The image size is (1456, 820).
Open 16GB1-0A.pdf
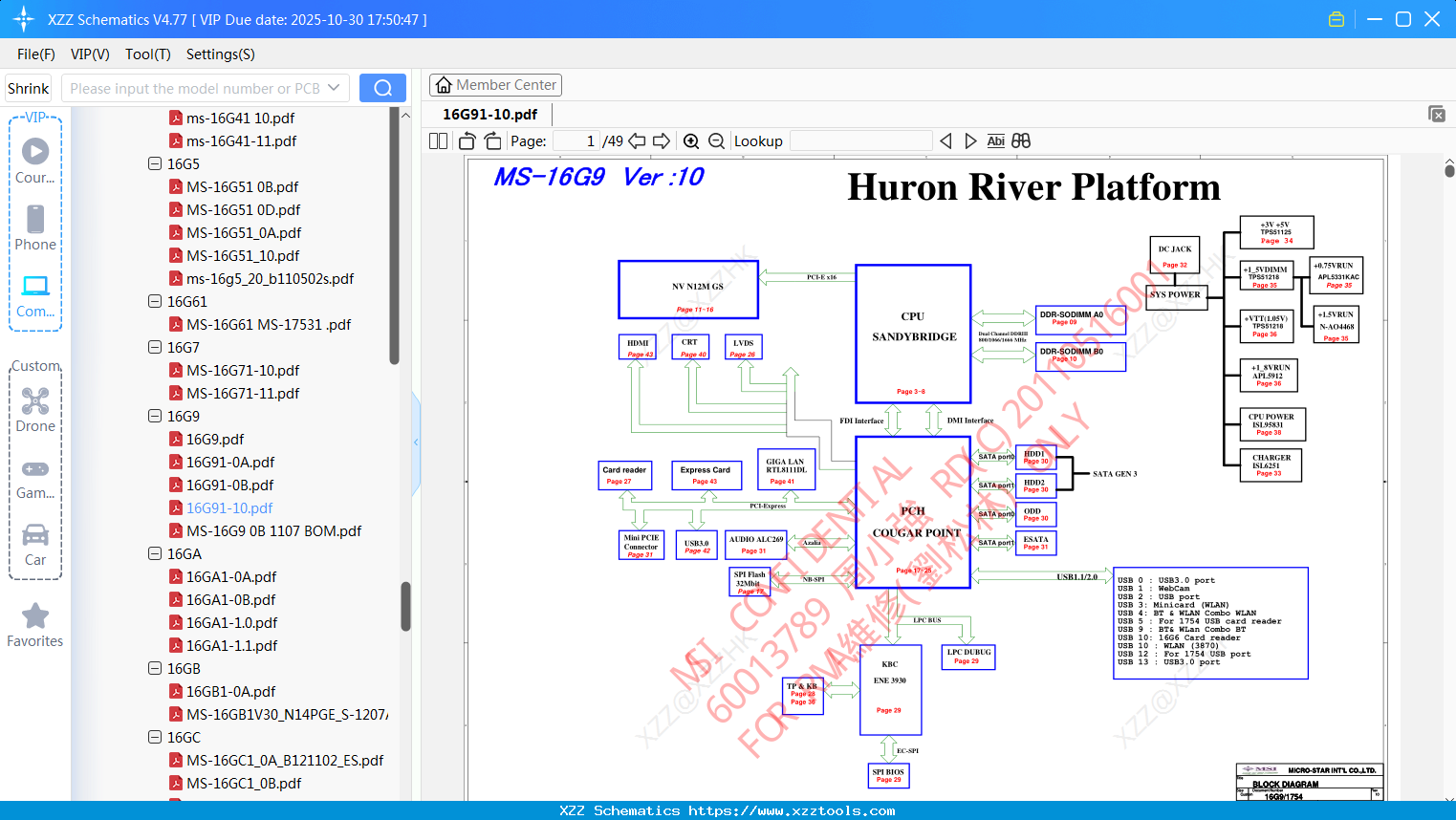[230, 691]
